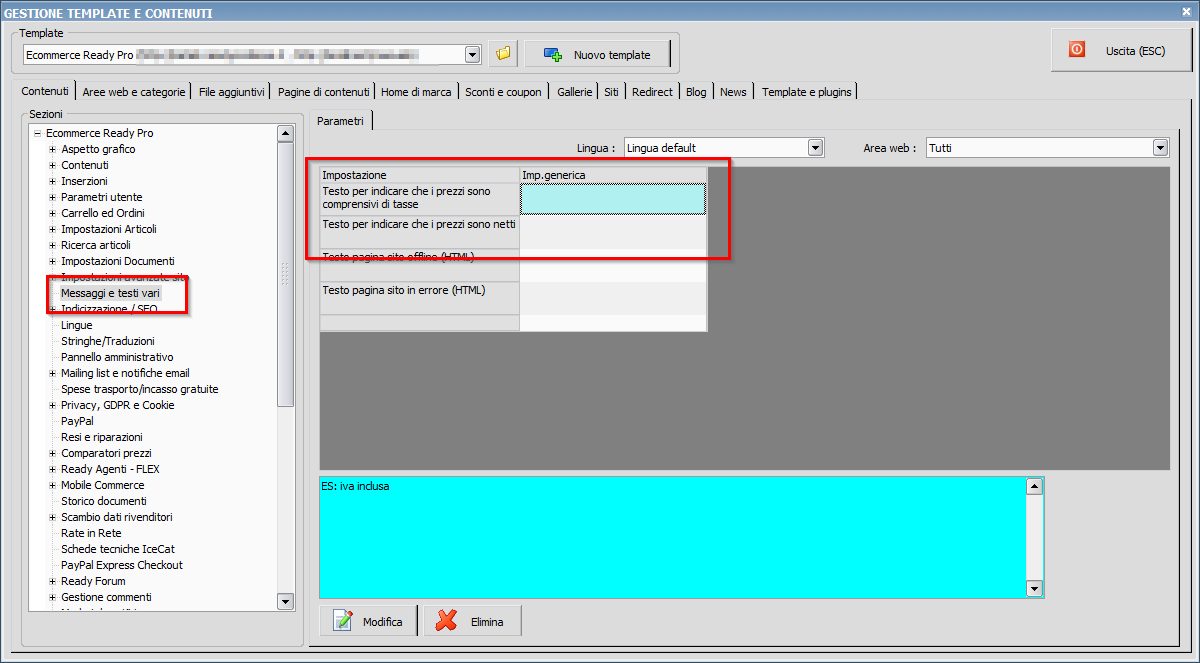The width and height of the screenshot is (1200, 663).
Task: Click the cyan text area scroll-down arrow
Action: (1035, 589)
